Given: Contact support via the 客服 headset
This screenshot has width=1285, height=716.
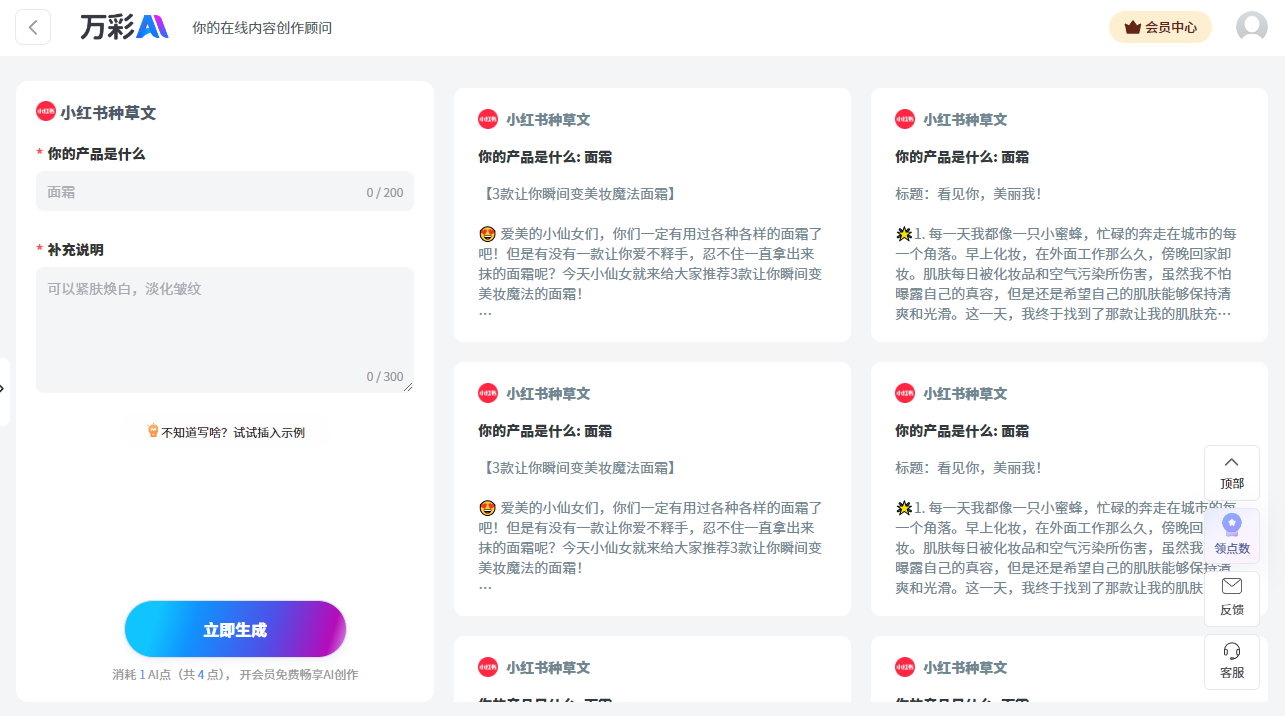Looking at the screenshot, I should point(1232,662).
